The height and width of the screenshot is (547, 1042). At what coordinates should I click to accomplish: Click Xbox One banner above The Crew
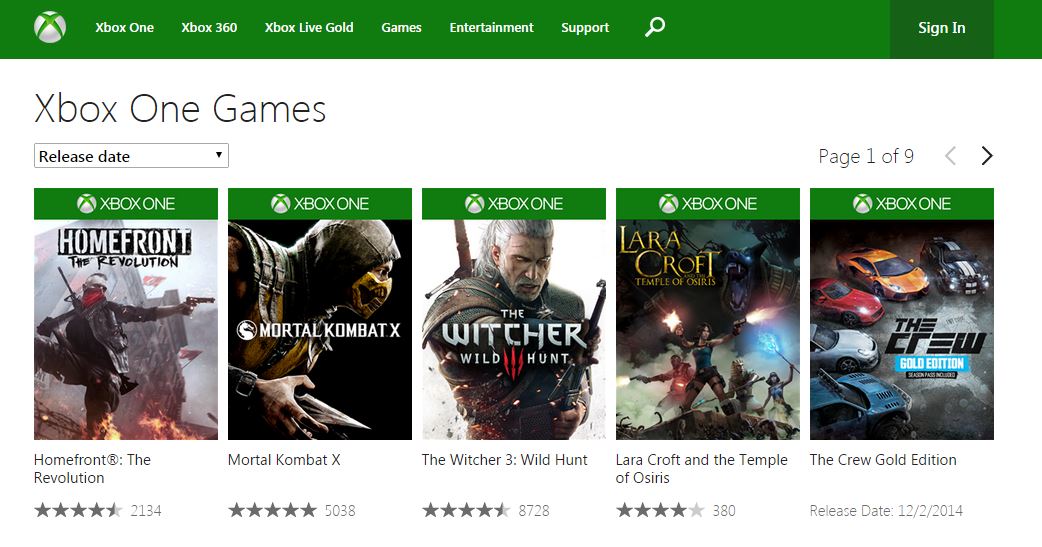coord(902,204)
